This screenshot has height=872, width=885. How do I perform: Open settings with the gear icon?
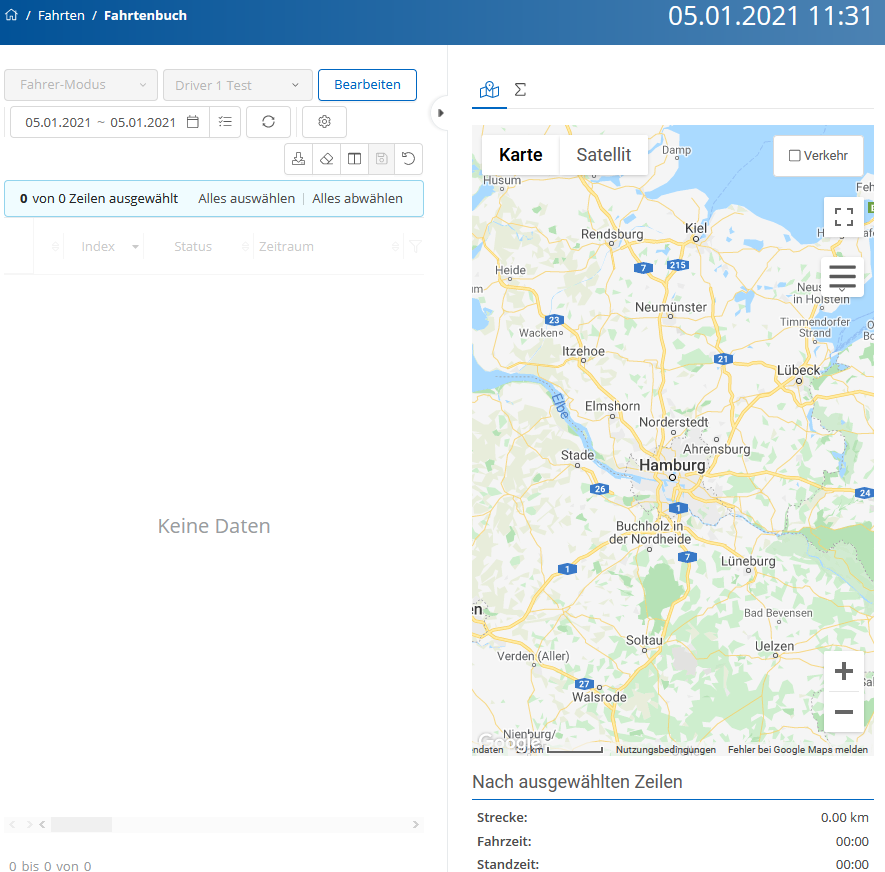(x=324, y=122)
